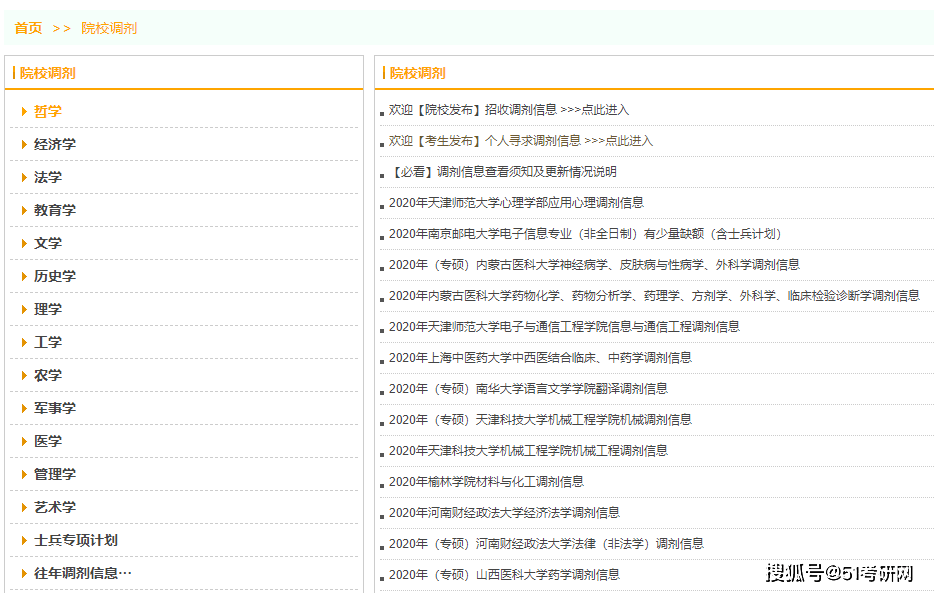Go to 首页 in the breadcrumb
The width and height of the screenshot is (934, 593).
[x=28, y=28]
